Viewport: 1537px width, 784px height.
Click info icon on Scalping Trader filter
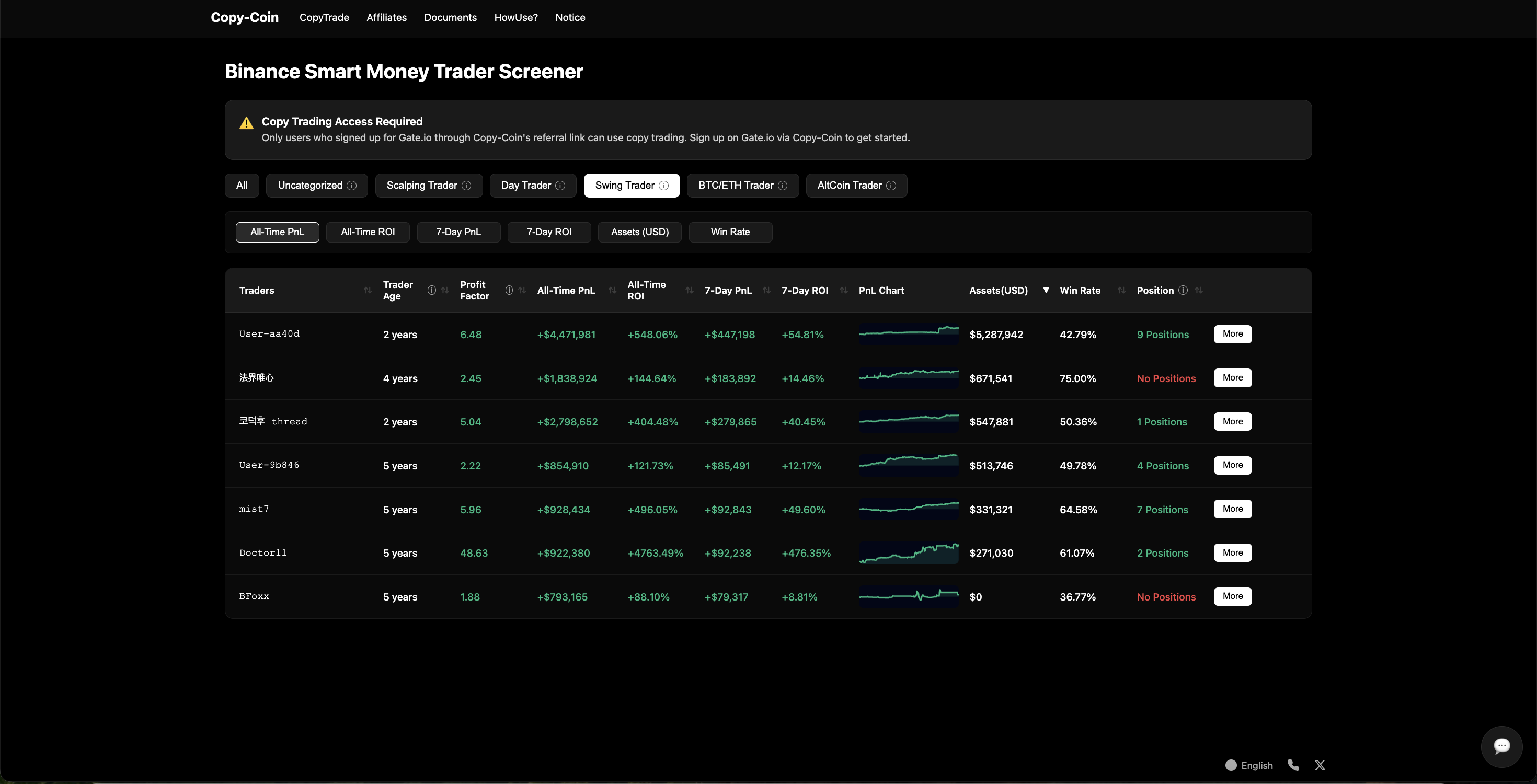pyautogui.click(x=466, y=186)
